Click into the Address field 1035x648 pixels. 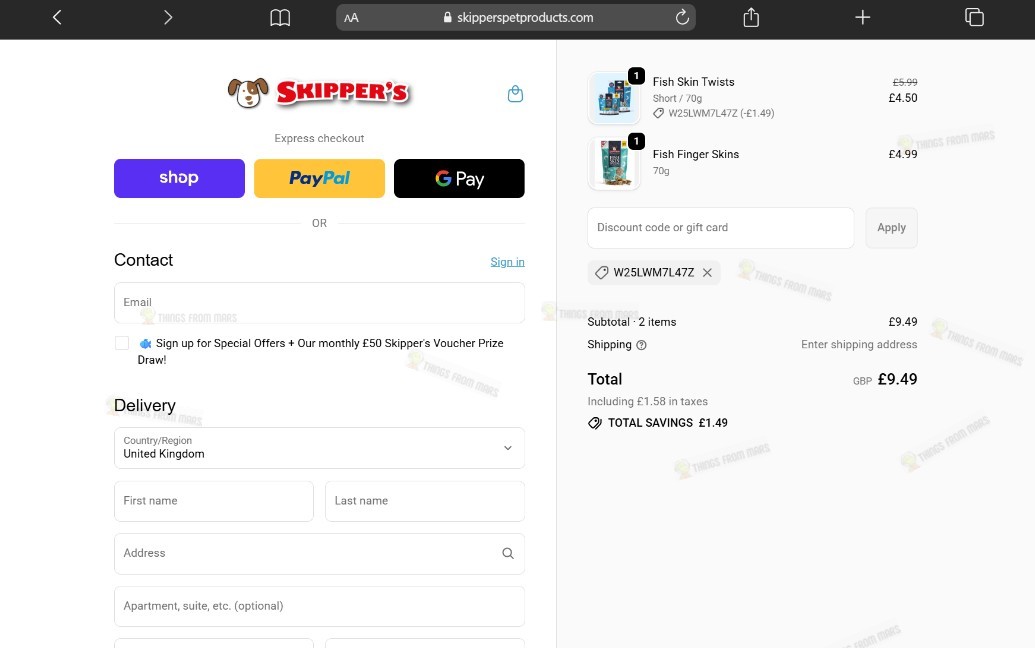[x=319, y=554]
